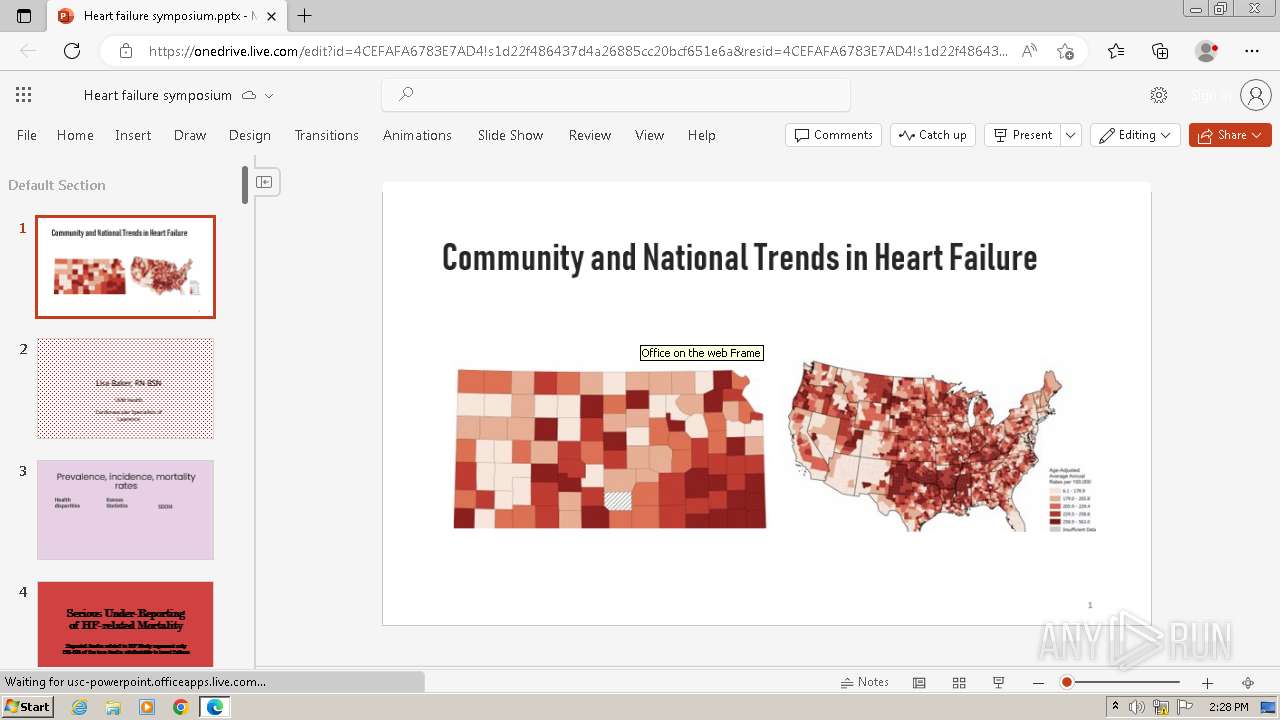This screenshot has height=720, width=1280.
Task: Click the browser address bar URL
Action: click(578, 51)
